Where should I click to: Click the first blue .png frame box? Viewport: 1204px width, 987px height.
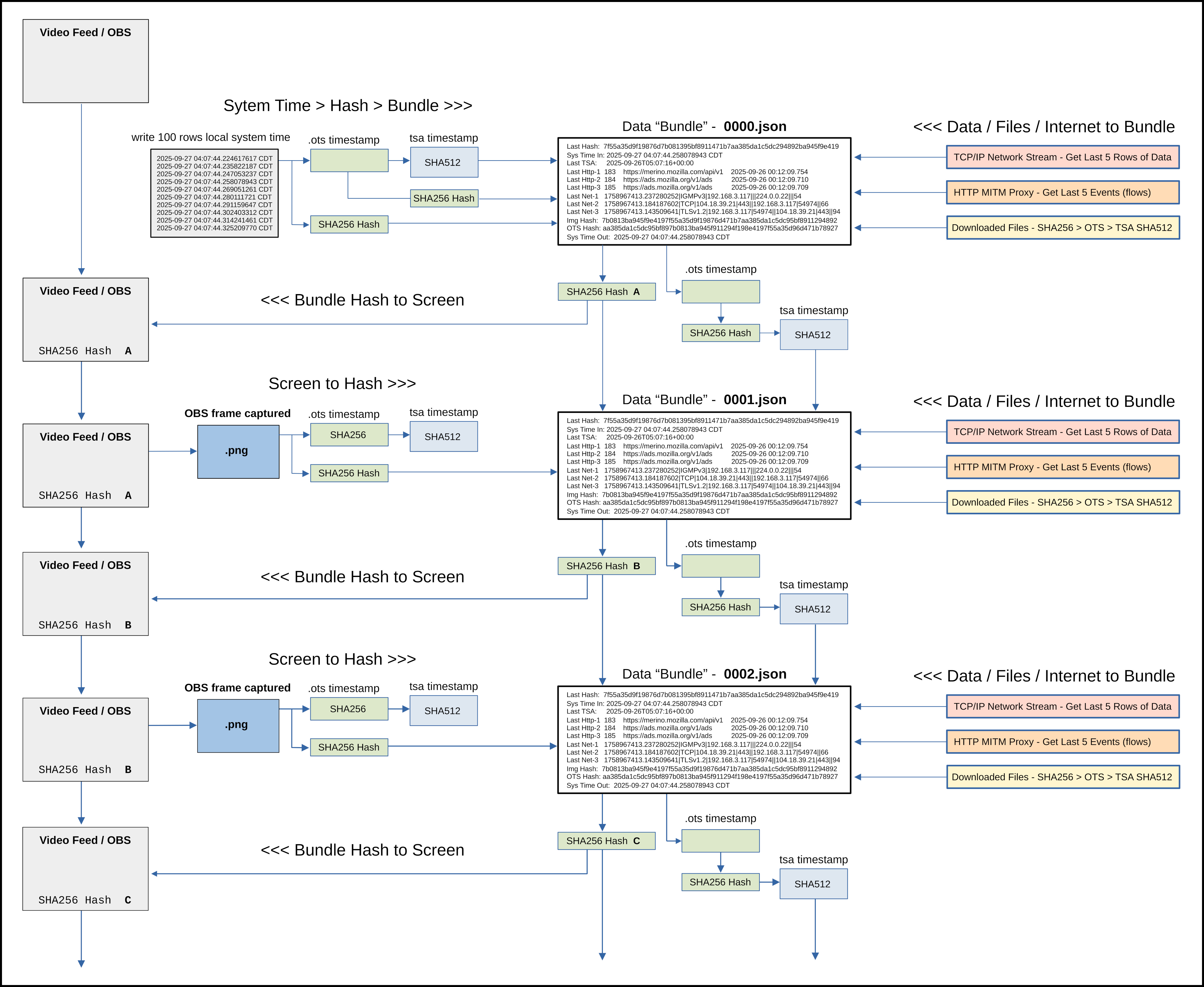point(238,451)
